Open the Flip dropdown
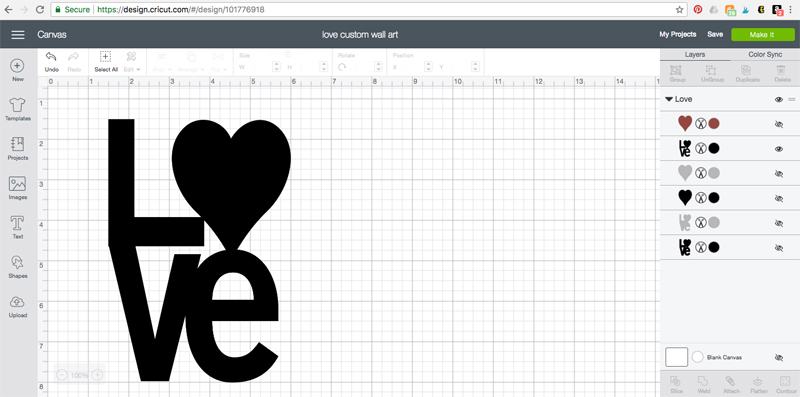Image resolution: width=800 pixels, height=397 pixels. (218, 62)
